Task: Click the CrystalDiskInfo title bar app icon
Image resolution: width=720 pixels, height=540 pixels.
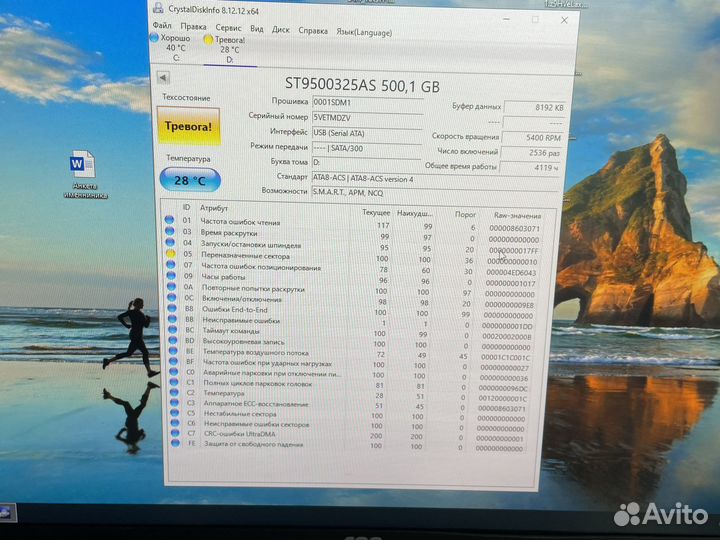Action: tap(157, 8)
